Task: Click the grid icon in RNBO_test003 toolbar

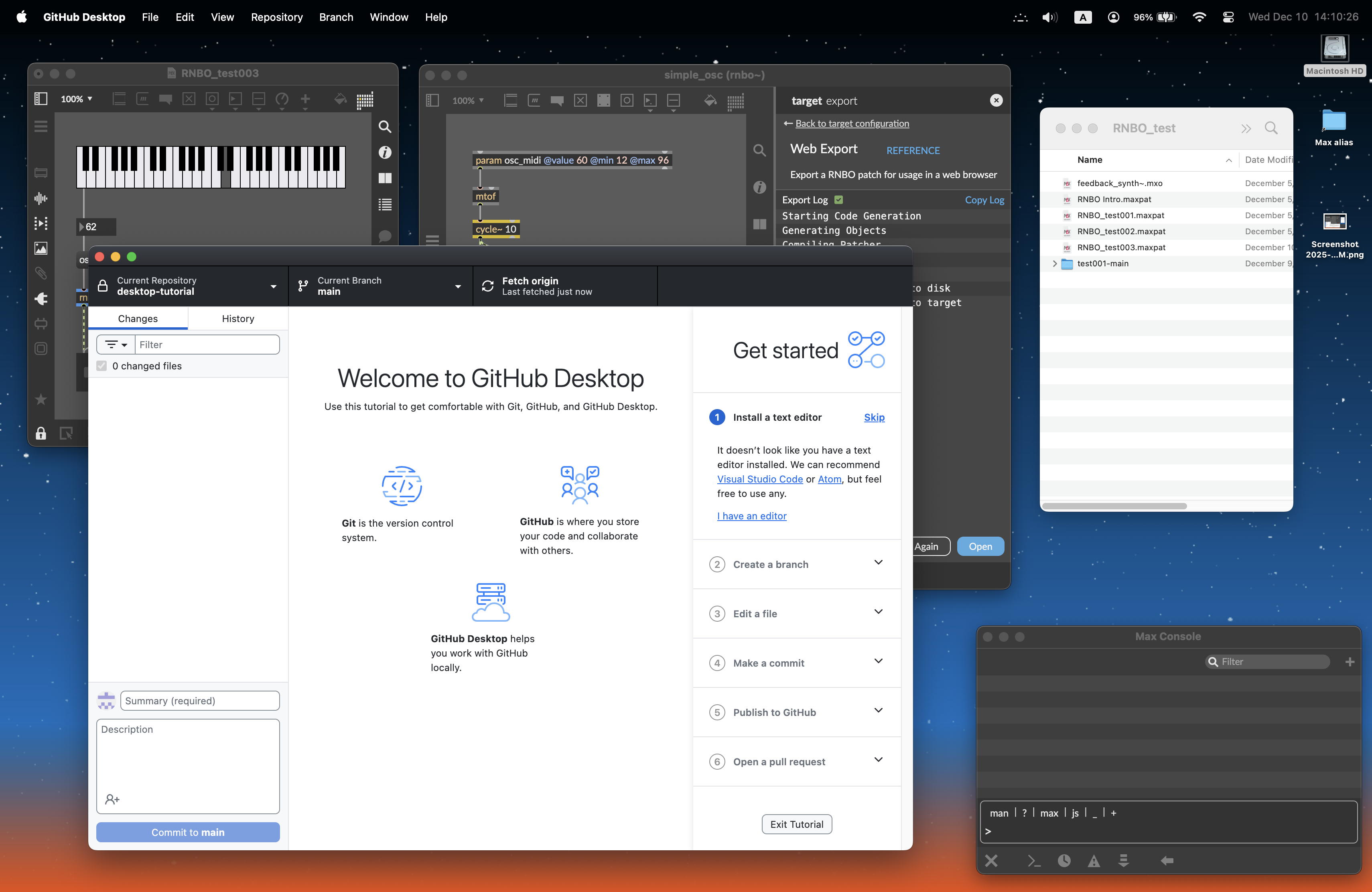Action: coord(365,100)
